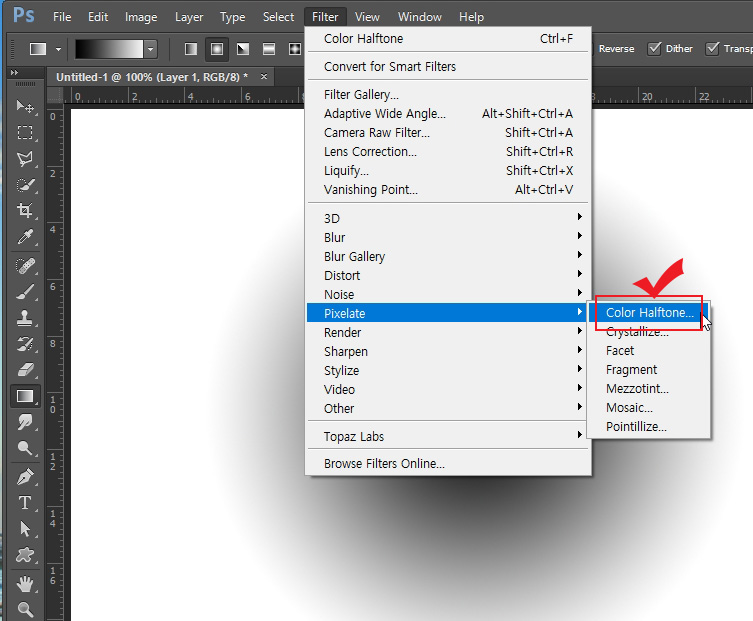Image resolution: width=753 pixels, height=621 pixels.
Task: Close the Untitled-1 document tab
Action: pyautogui.click(x=264, y=76)
